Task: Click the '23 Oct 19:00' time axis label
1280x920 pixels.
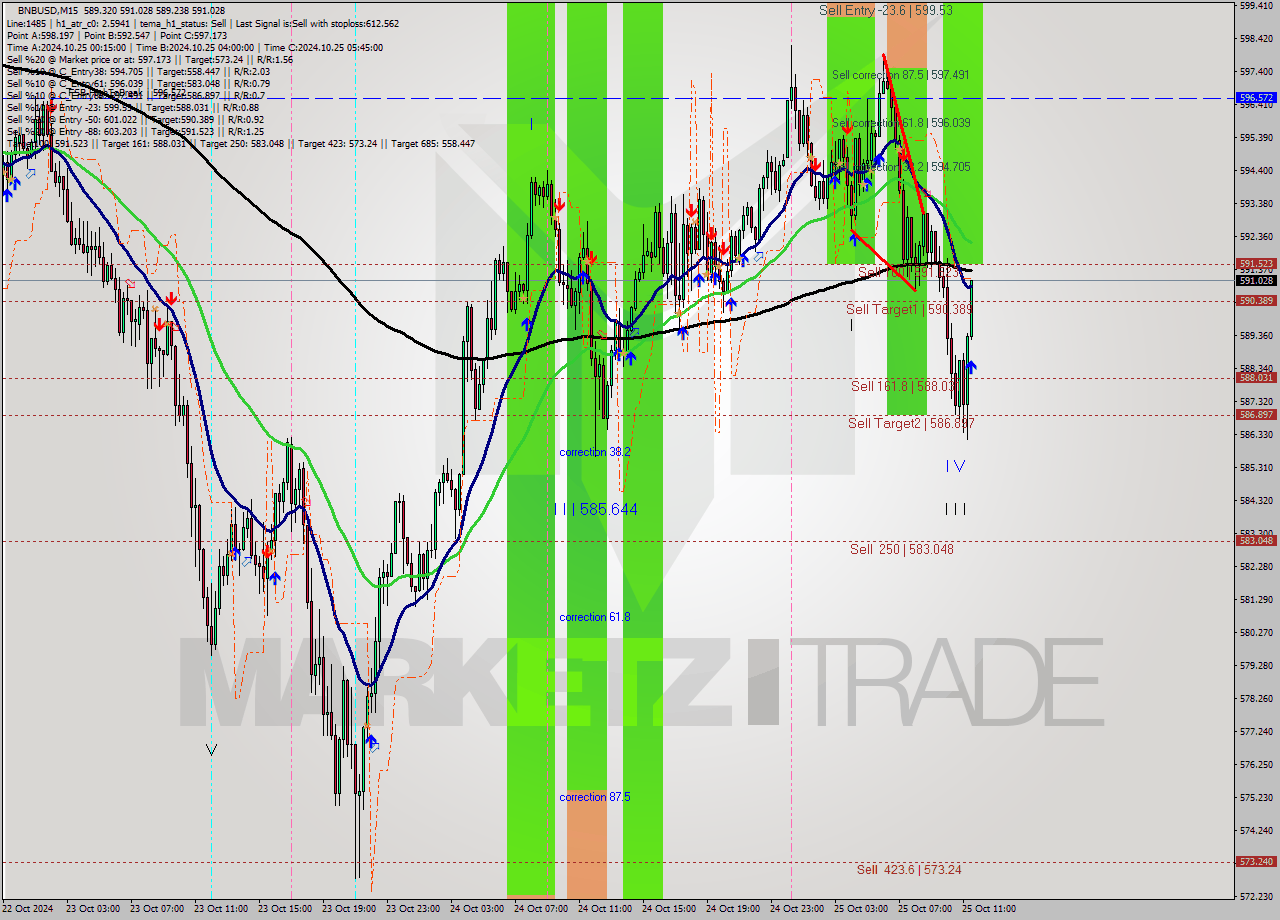Action: tap(347, 909)
